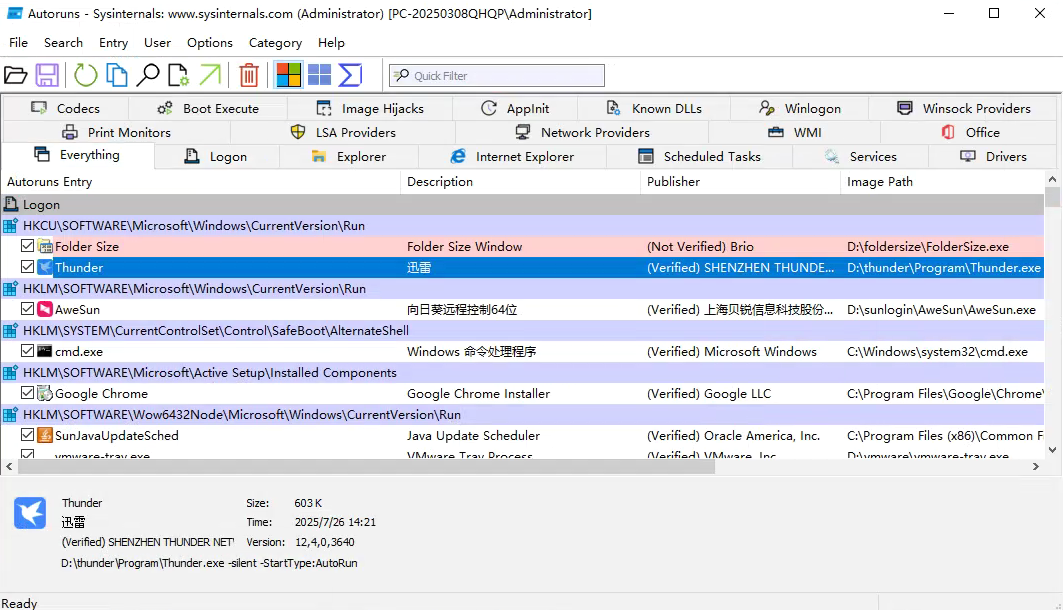Screen dimensions: 1063x610
Task: Sort by Publisher column header
Action: pyautogui.click(x=740, y=182)
